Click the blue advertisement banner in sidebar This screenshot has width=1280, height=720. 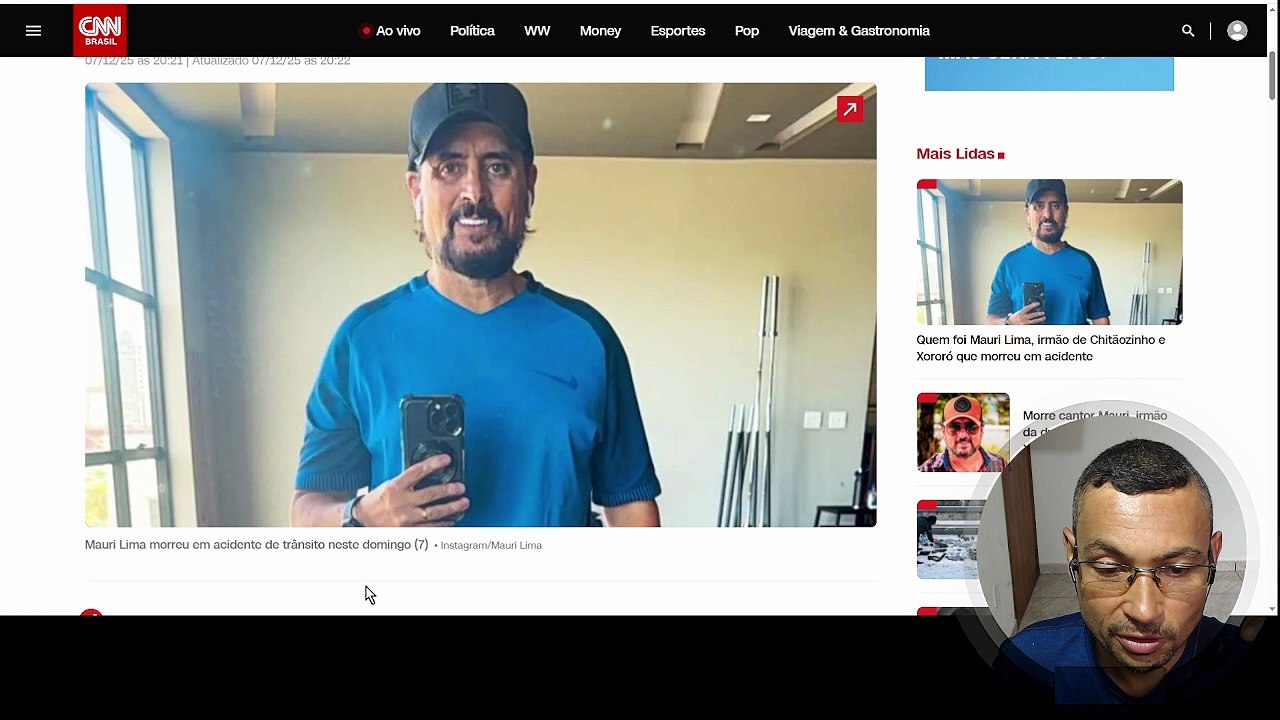(1049, 73)
